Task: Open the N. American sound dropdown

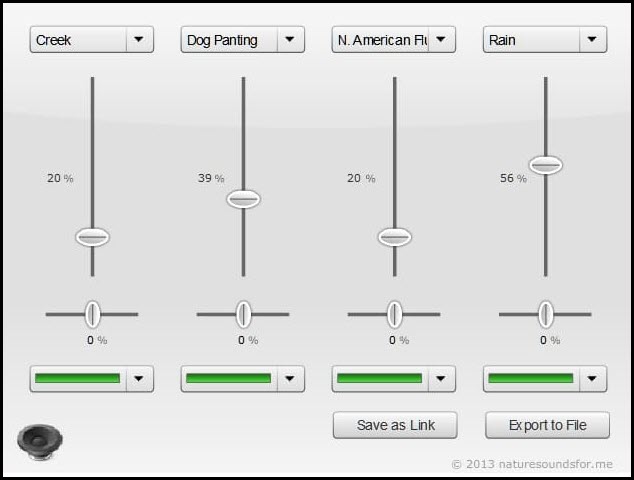Action: (x=393, y=40)
